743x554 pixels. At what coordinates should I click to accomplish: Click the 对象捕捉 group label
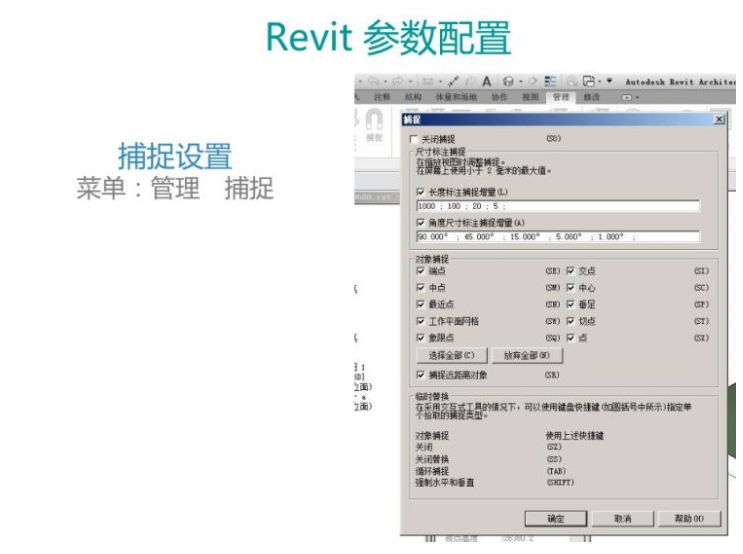(432, 259)
